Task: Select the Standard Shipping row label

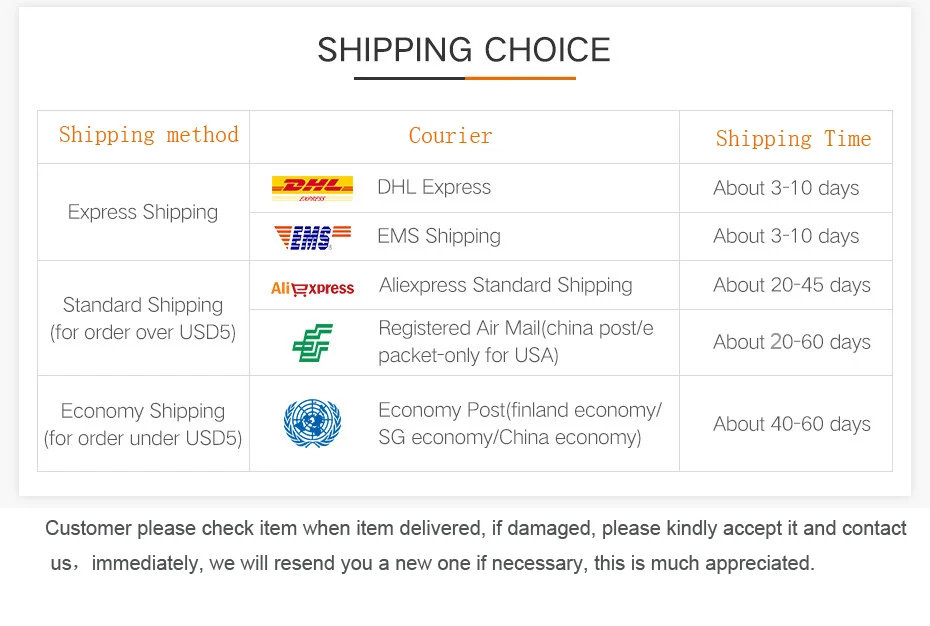Action: tap(143, 318)
